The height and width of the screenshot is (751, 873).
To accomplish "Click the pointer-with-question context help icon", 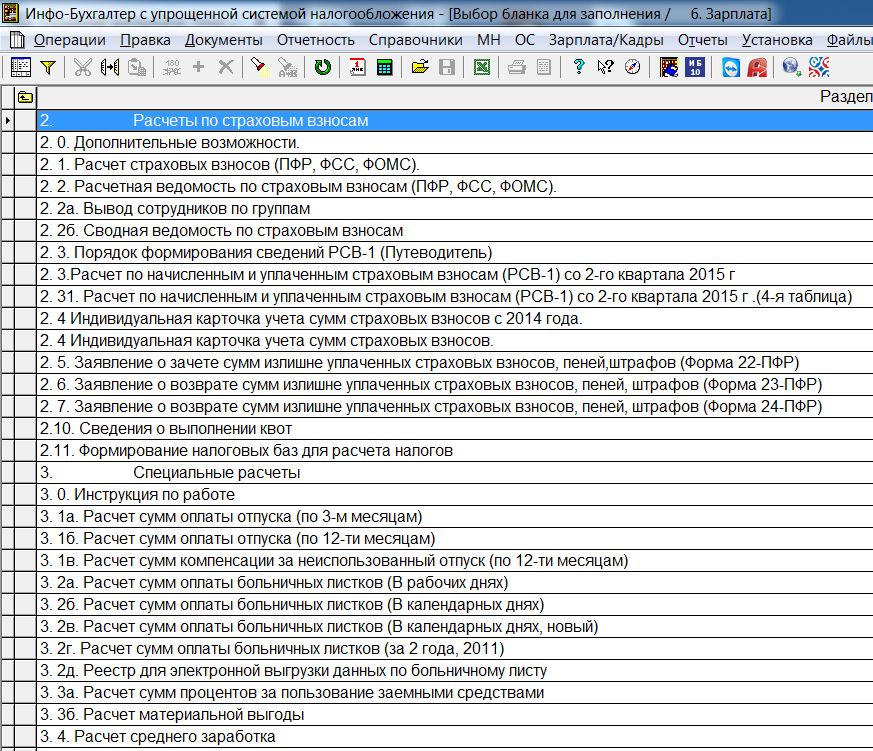I will click(605, 67).
